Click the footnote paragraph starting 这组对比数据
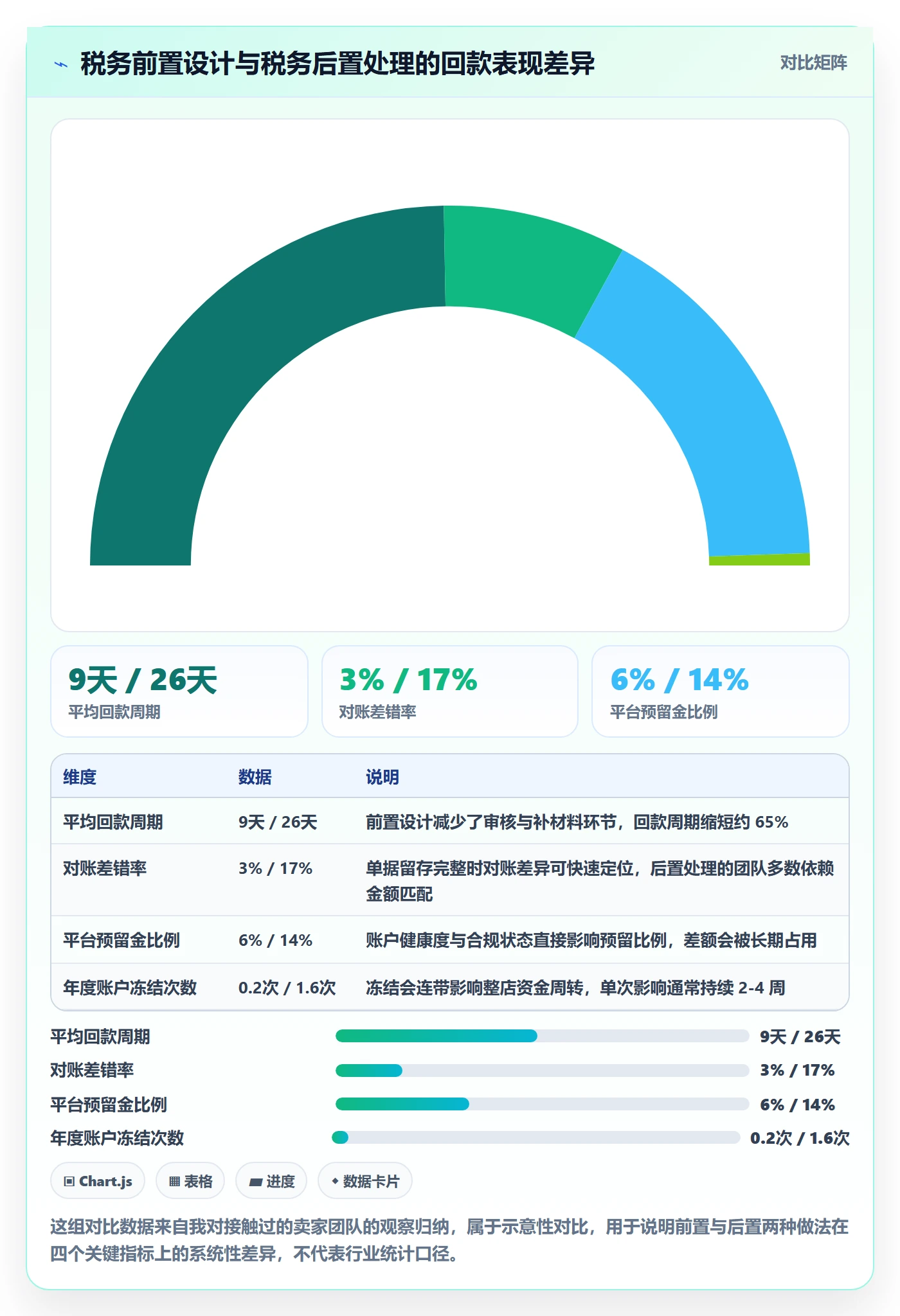900x1316 pixels. point(449,1240)
